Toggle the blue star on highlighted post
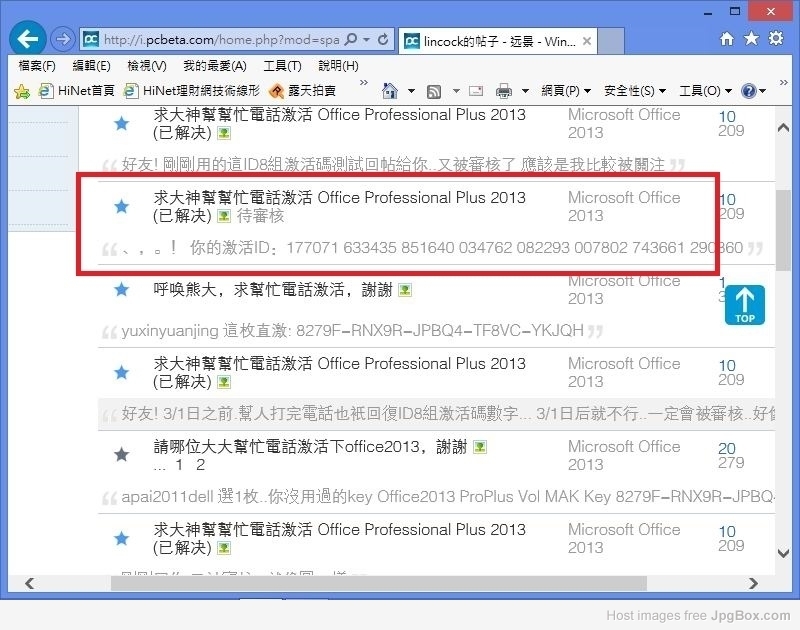 point(121,206)
